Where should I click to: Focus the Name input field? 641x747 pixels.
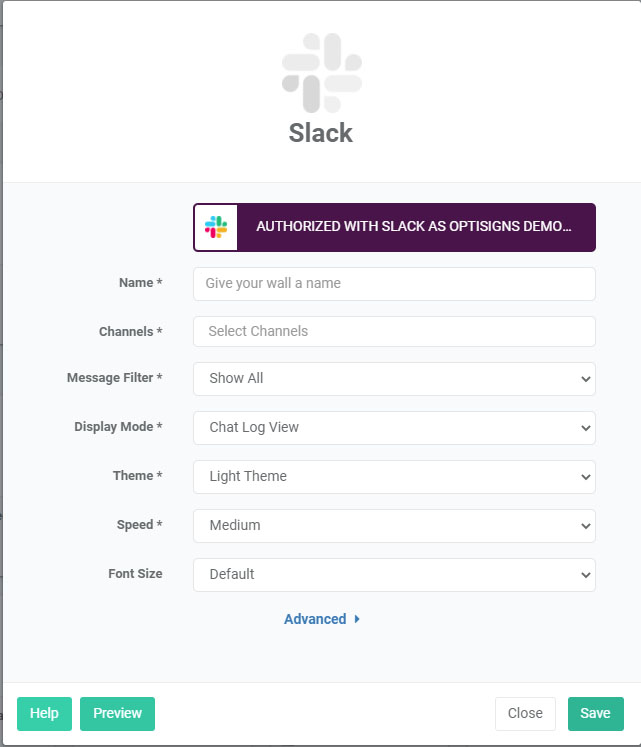click(x=394, y=283)
